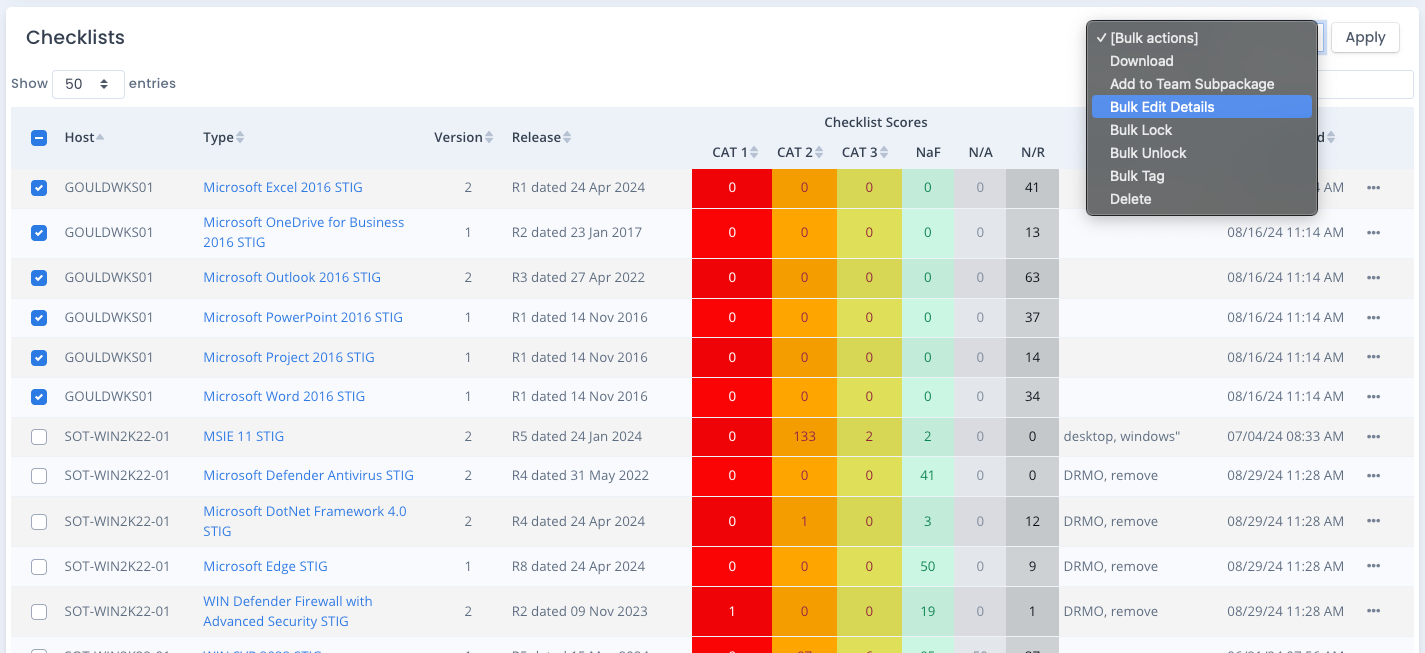
Task: Click the three dots on DotNet Framework 4.0 row
Action: coord(1373,522)
